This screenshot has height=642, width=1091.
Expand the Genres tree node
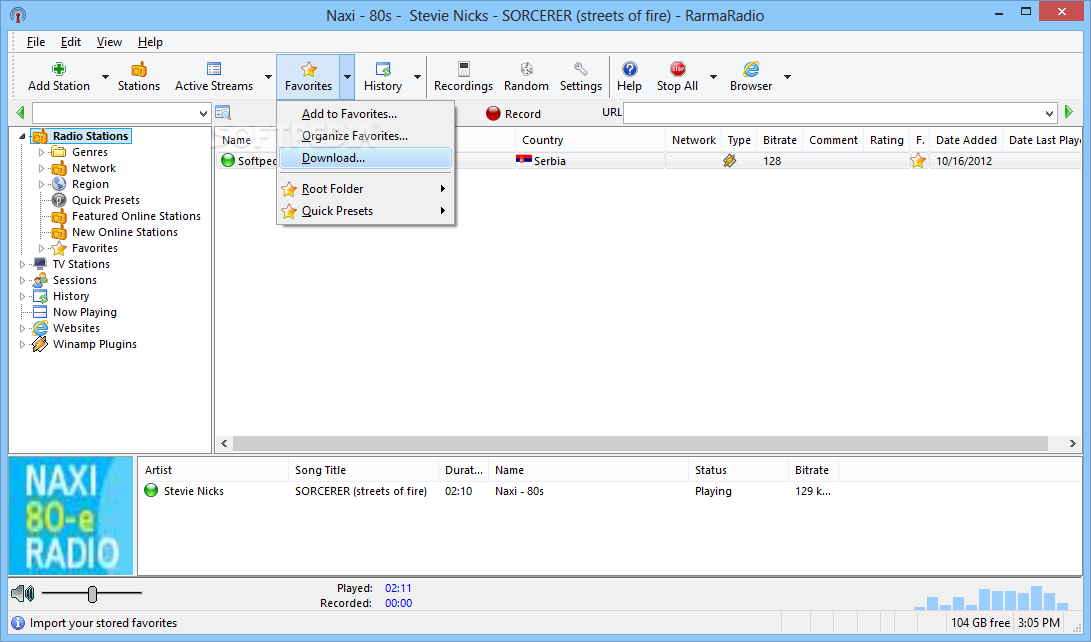[x=41, y=152]
